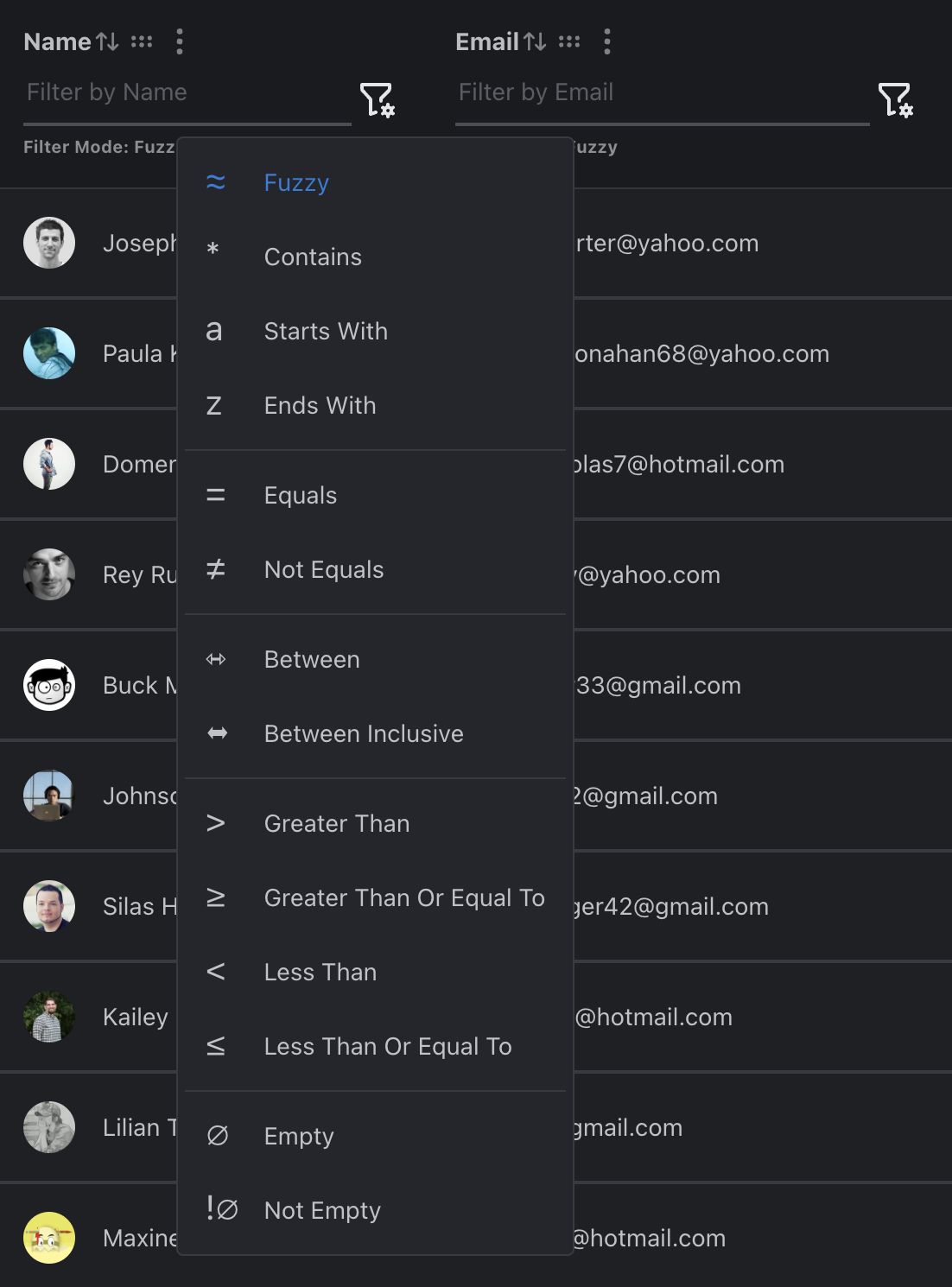
Task: Pick the Not Equals filter mode
Action: [324, 570]
